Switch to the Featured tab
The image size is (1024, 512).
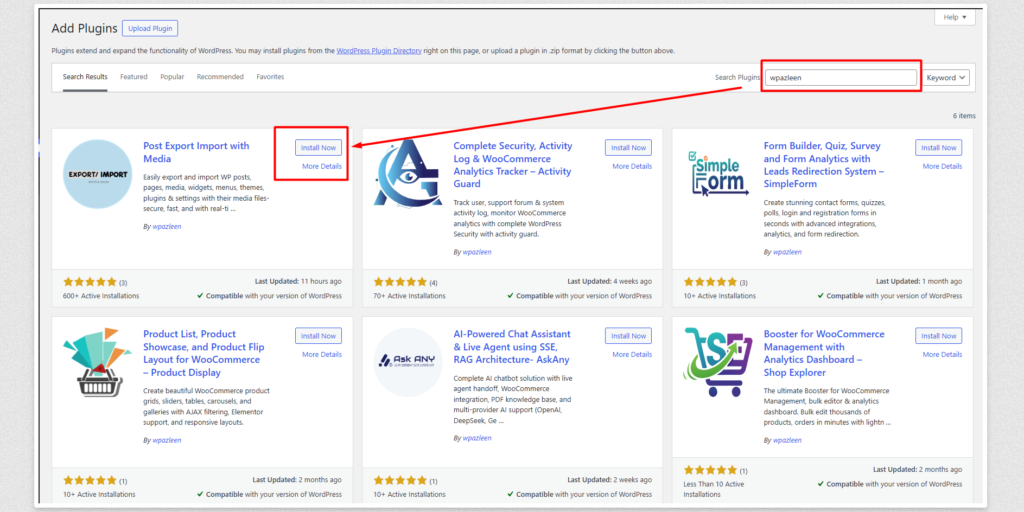pyautogui.click(x=134, y=77)
